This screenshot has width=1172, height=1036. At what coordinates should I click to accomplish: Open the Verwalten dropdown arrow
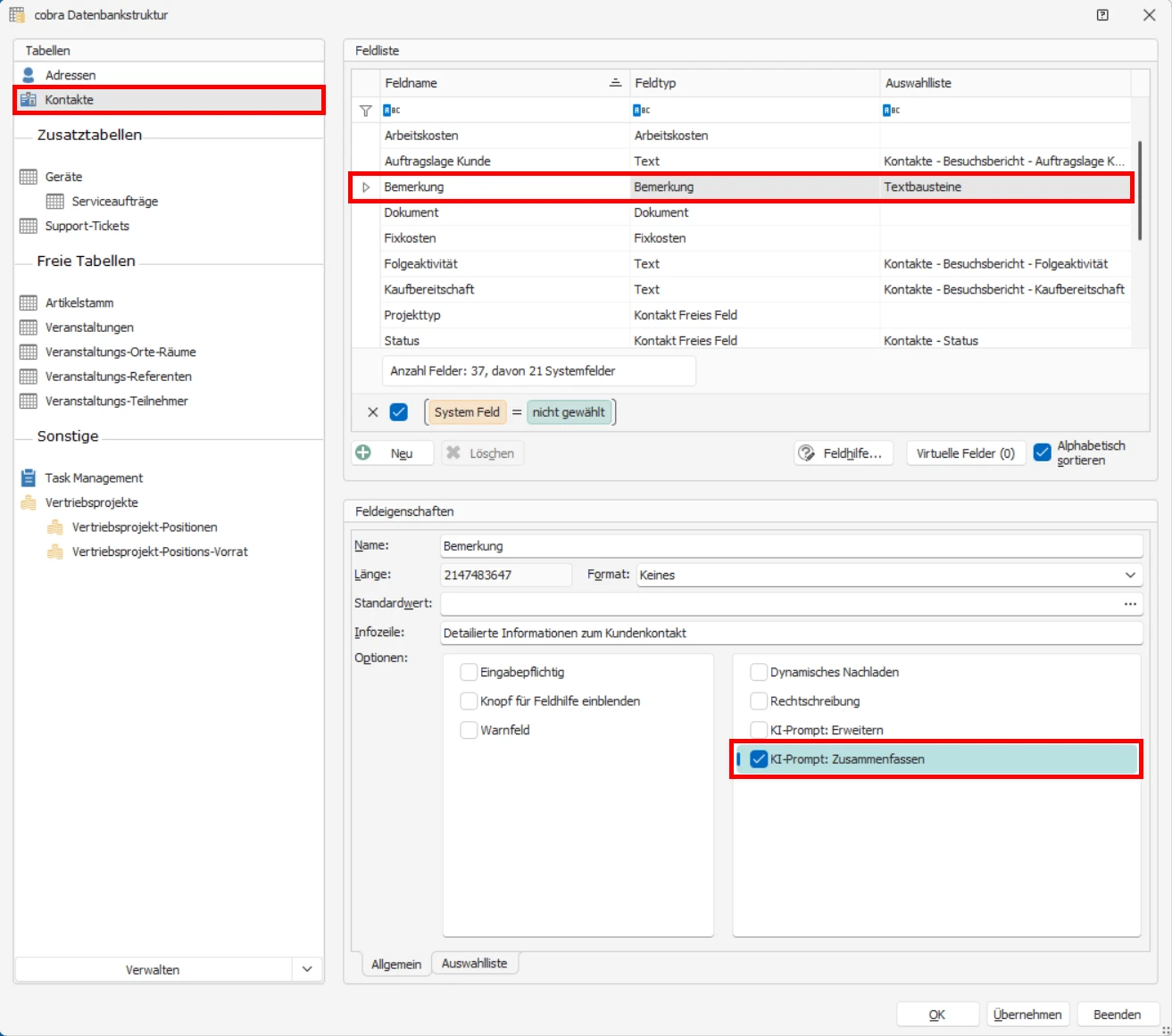tap(307, 969)
